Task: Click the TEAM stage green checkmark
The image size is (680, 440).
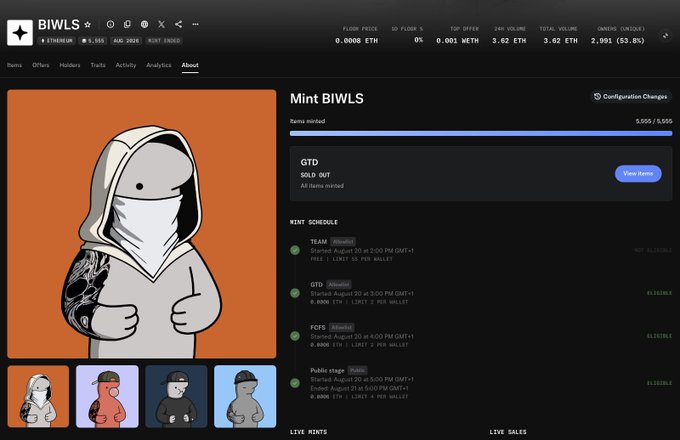Action: coord(295,250)
